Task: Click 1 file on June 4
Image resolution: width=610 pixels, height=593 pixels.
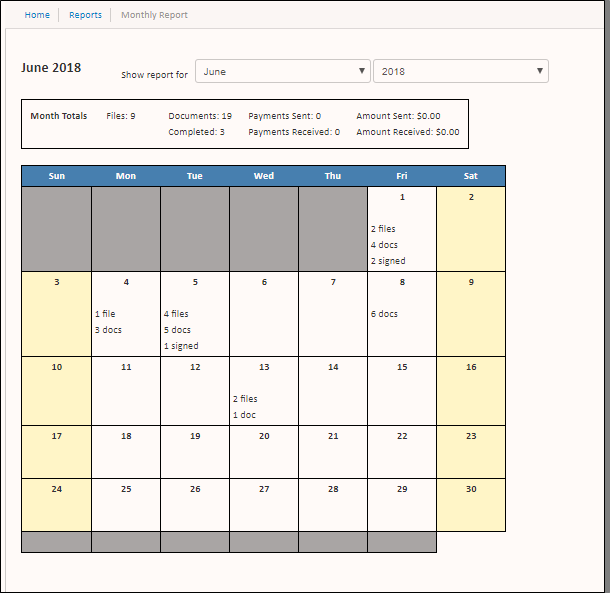Action: pos(105,314)
